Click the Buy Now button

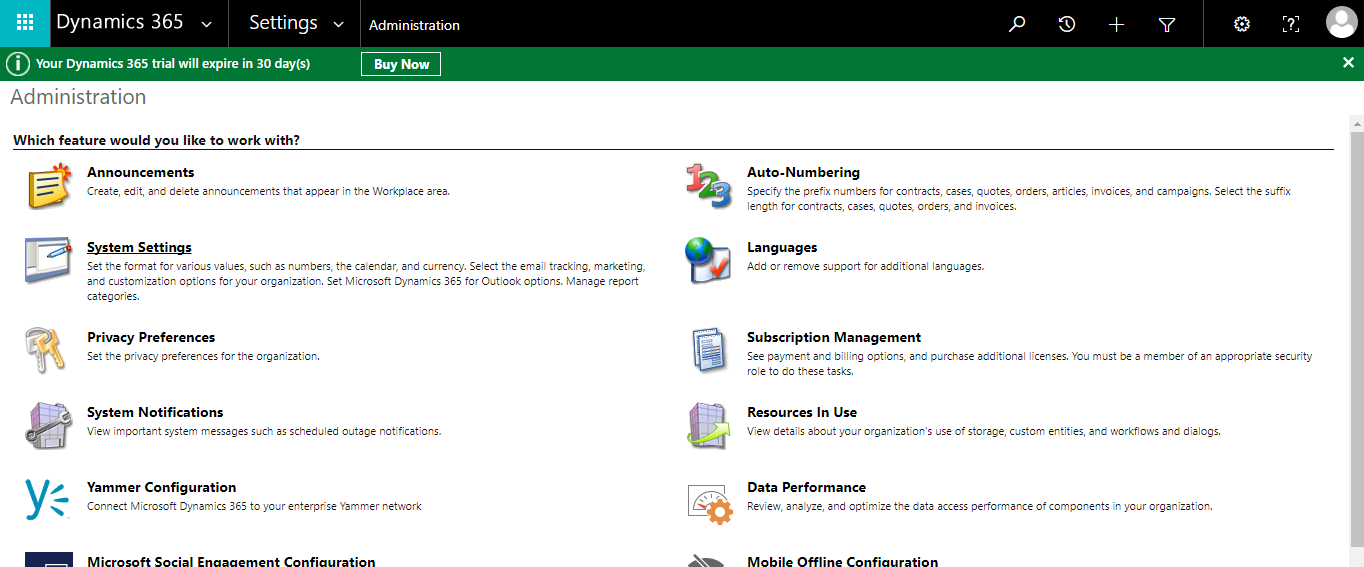pos(401,64)
